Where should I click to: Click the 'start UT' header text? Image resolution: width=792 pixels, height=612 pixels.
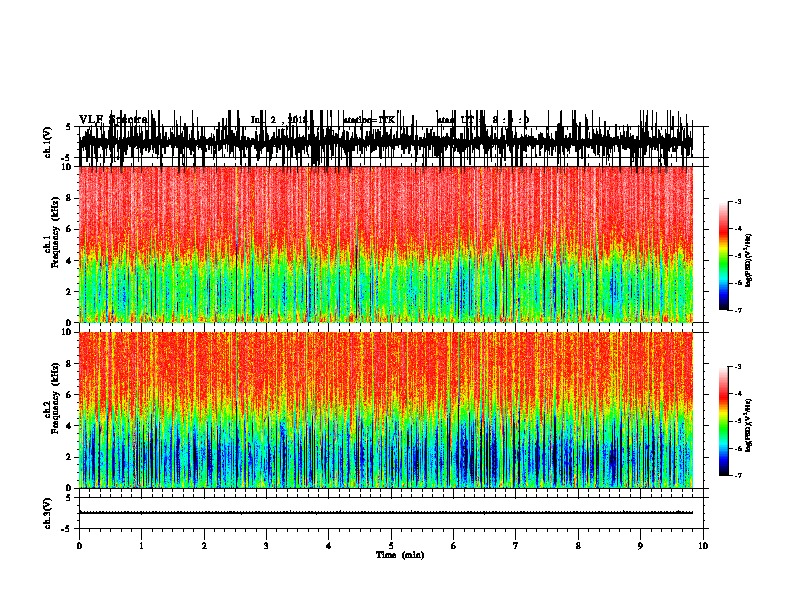click(x=455, y=120)
